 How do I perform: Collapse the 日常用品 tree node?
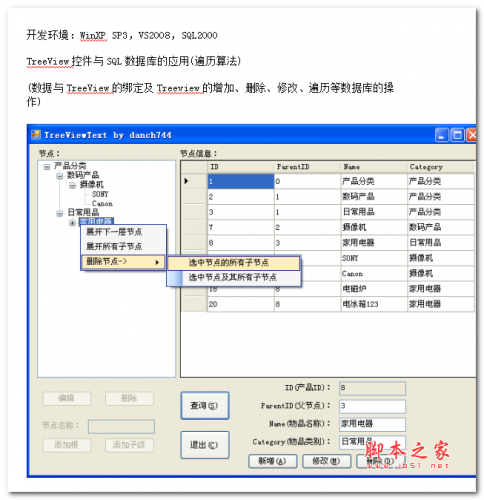60,213
